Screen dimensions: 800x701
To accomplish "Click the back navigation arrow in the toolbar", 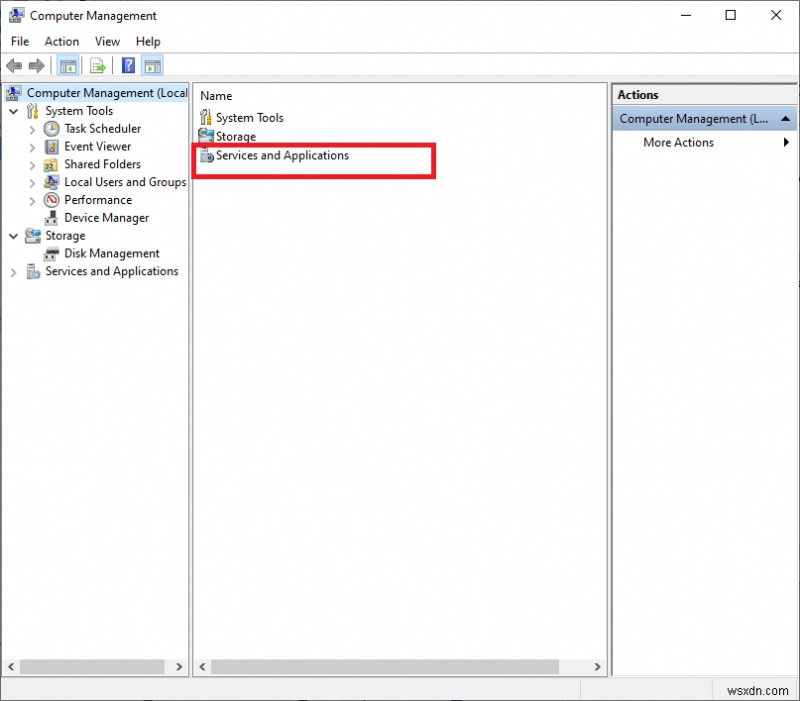I will click(x=14, y=65).
